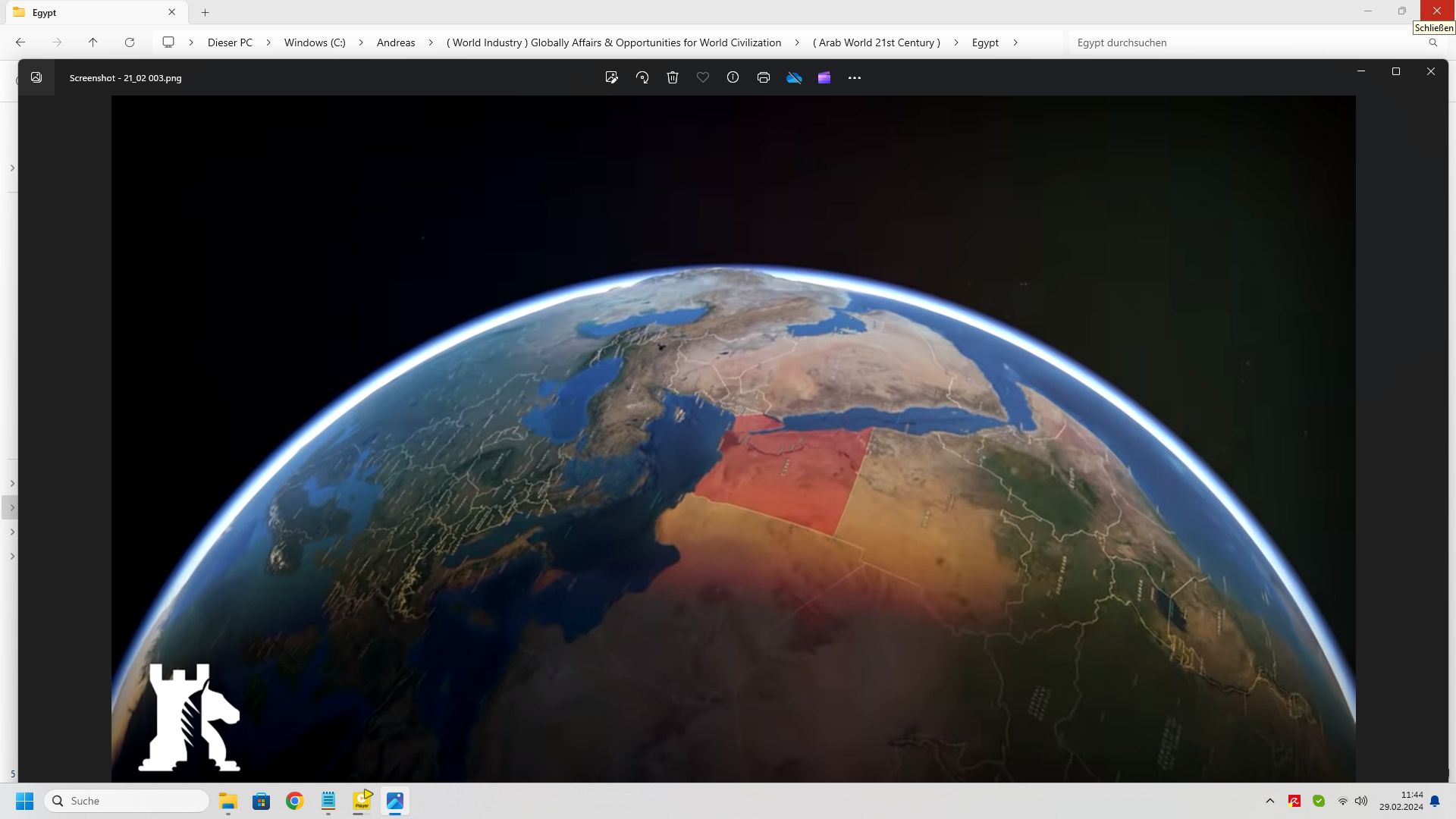Image resolution: width=1456 pixels, height=819 pixels.
Task: Open the See more three-dots menu
Action: click(x=855, y=77)
